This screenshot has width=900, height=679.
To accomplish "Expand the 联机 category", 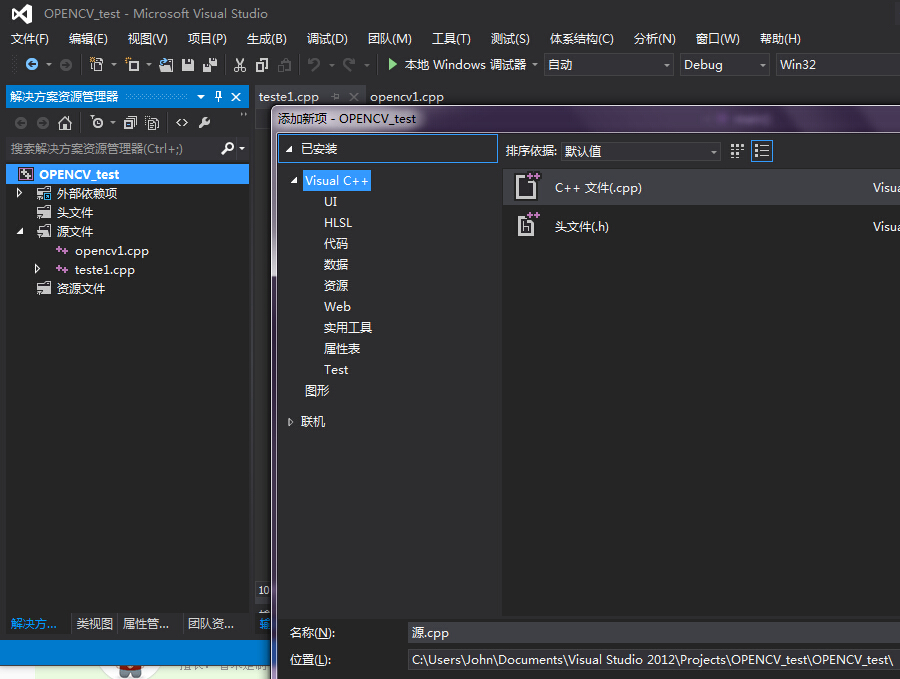I will coord(290,422).
